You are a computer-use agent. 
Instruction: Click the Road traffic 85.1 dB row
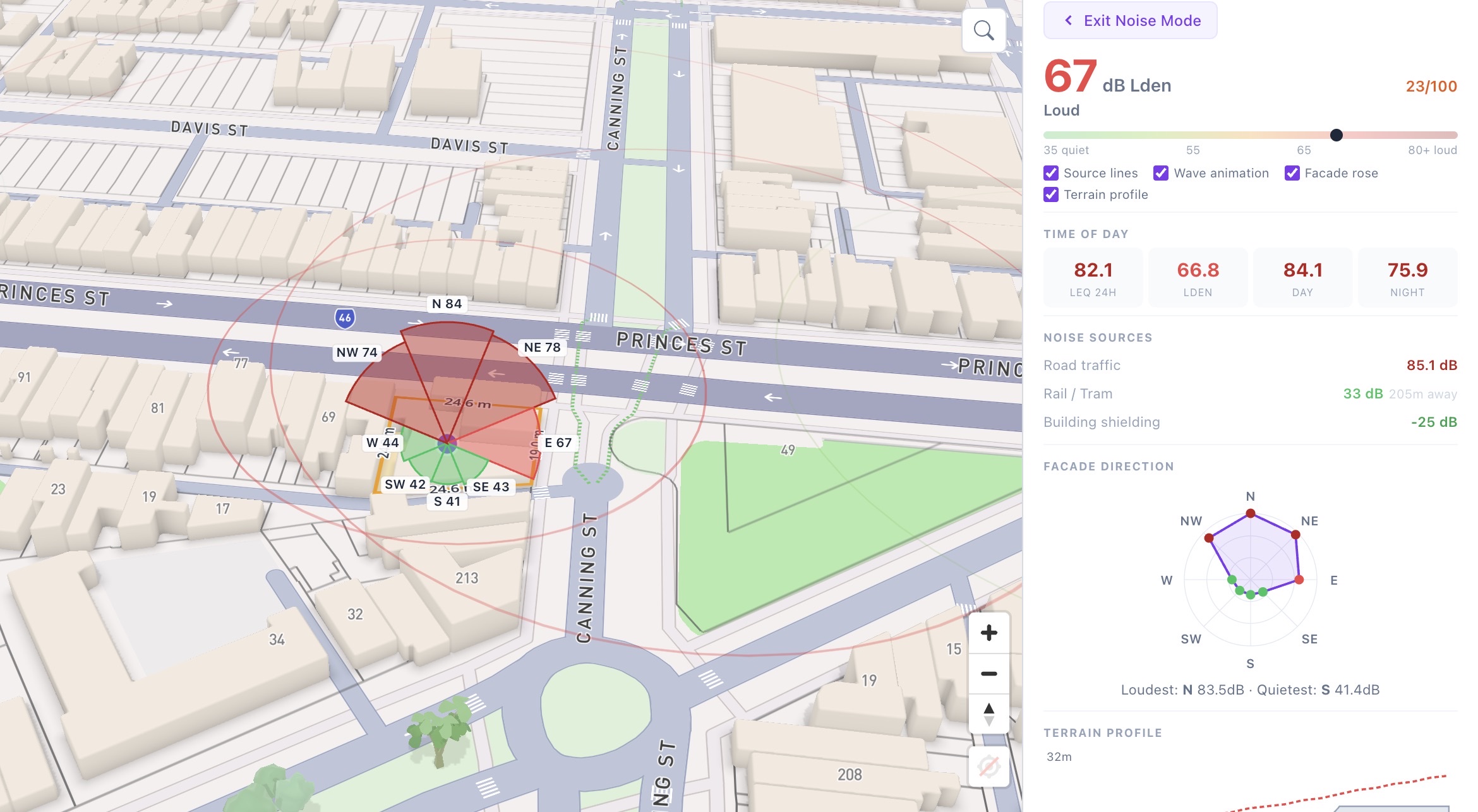point(1251,366)
